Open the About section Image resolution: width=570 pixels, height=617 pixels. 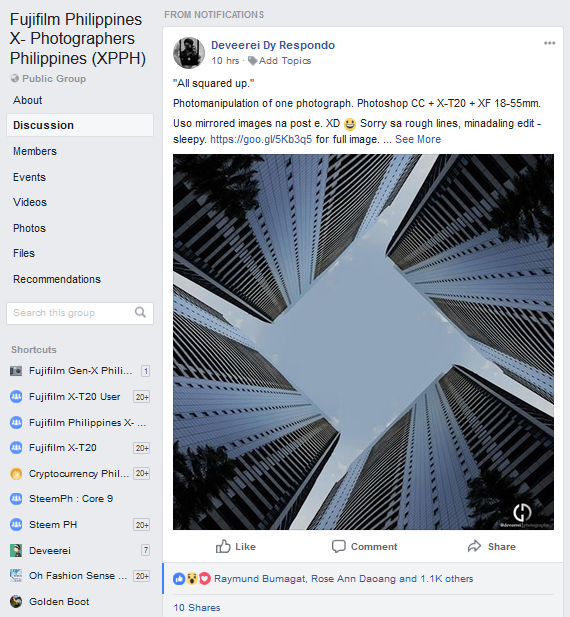28,100
